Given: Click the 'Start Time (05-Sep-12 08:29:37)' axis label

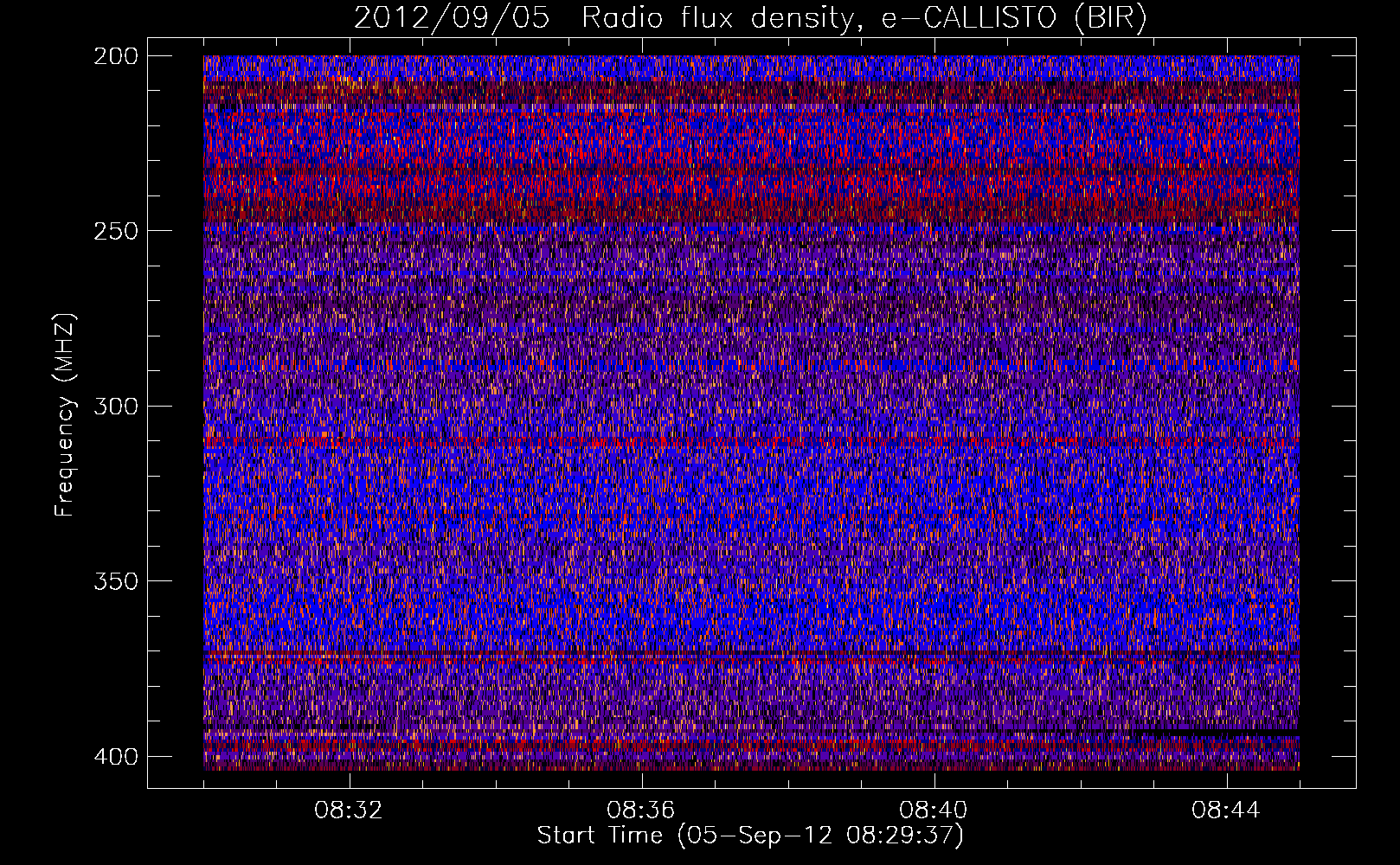Looking at the screenshot, I should click(x=750, y=836).
